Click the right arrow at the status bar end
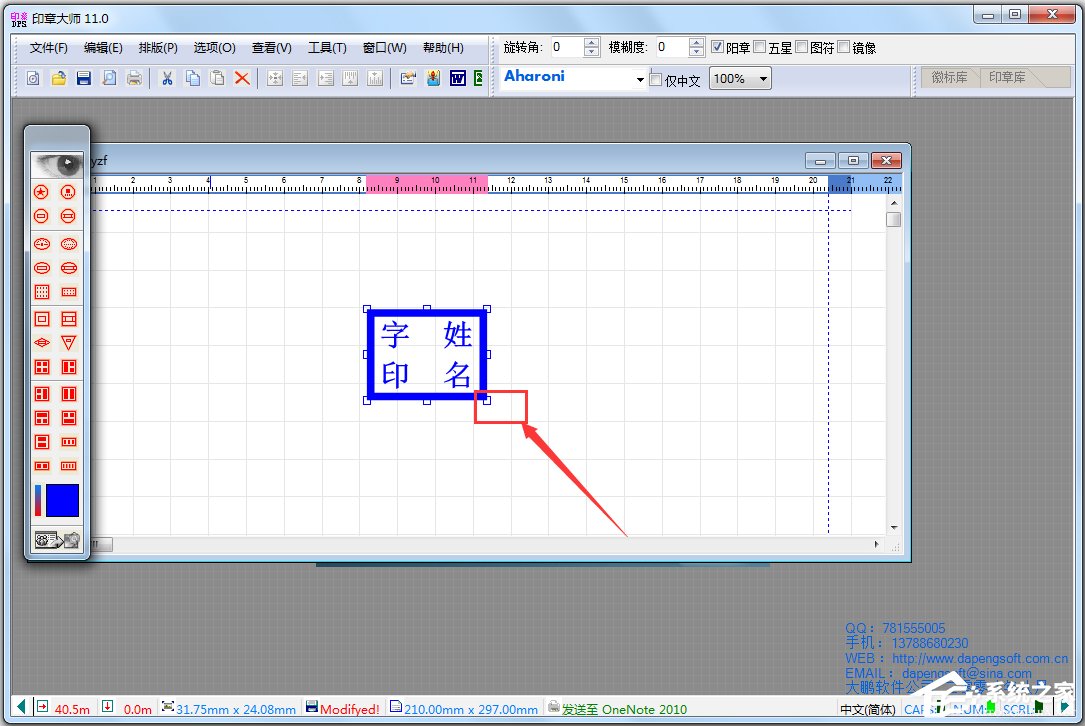Image resolution: width=1085 pixels, height=726 pixels. [x=1064, y=707]
